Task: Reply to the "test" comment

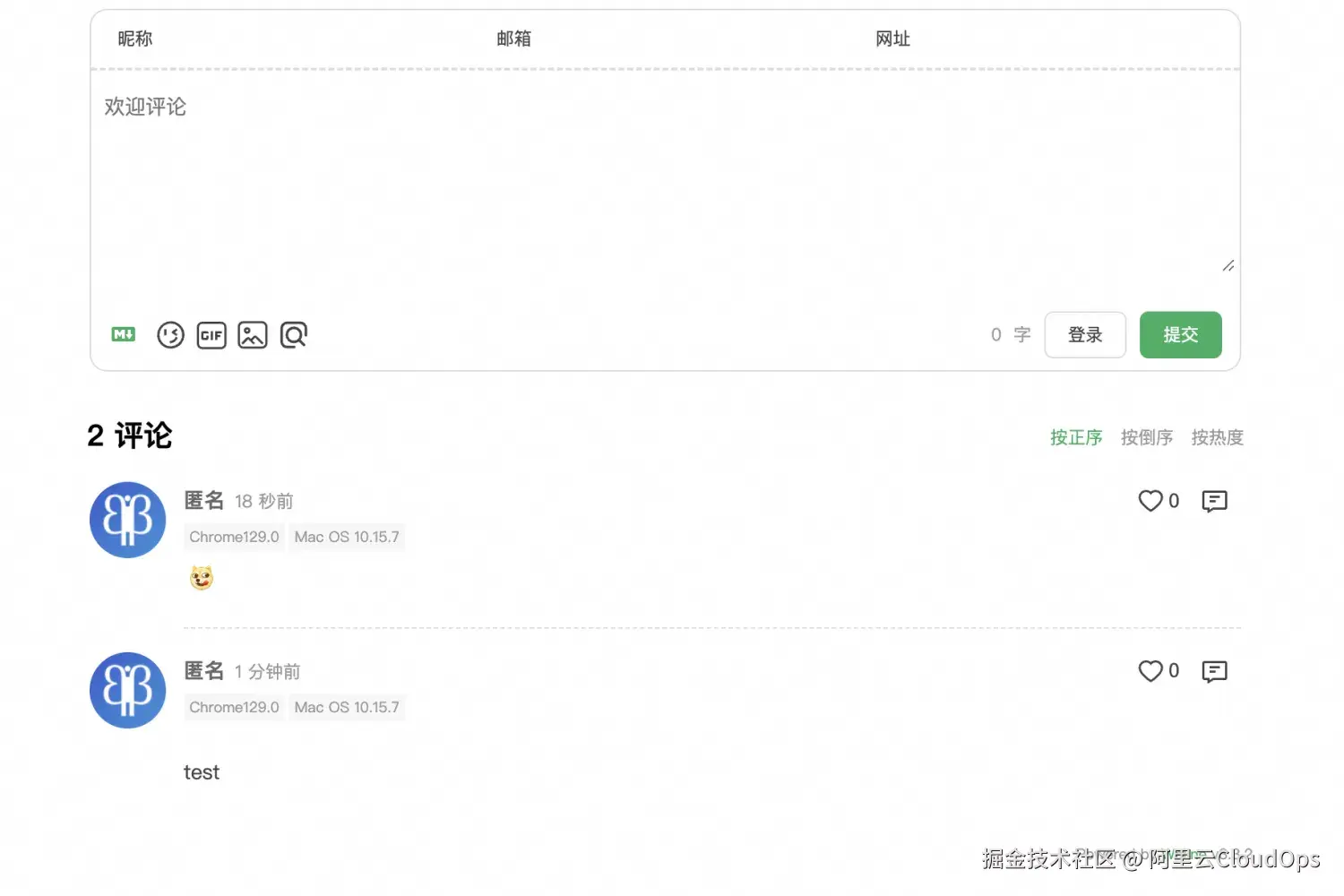Action: coord(1214,671)
